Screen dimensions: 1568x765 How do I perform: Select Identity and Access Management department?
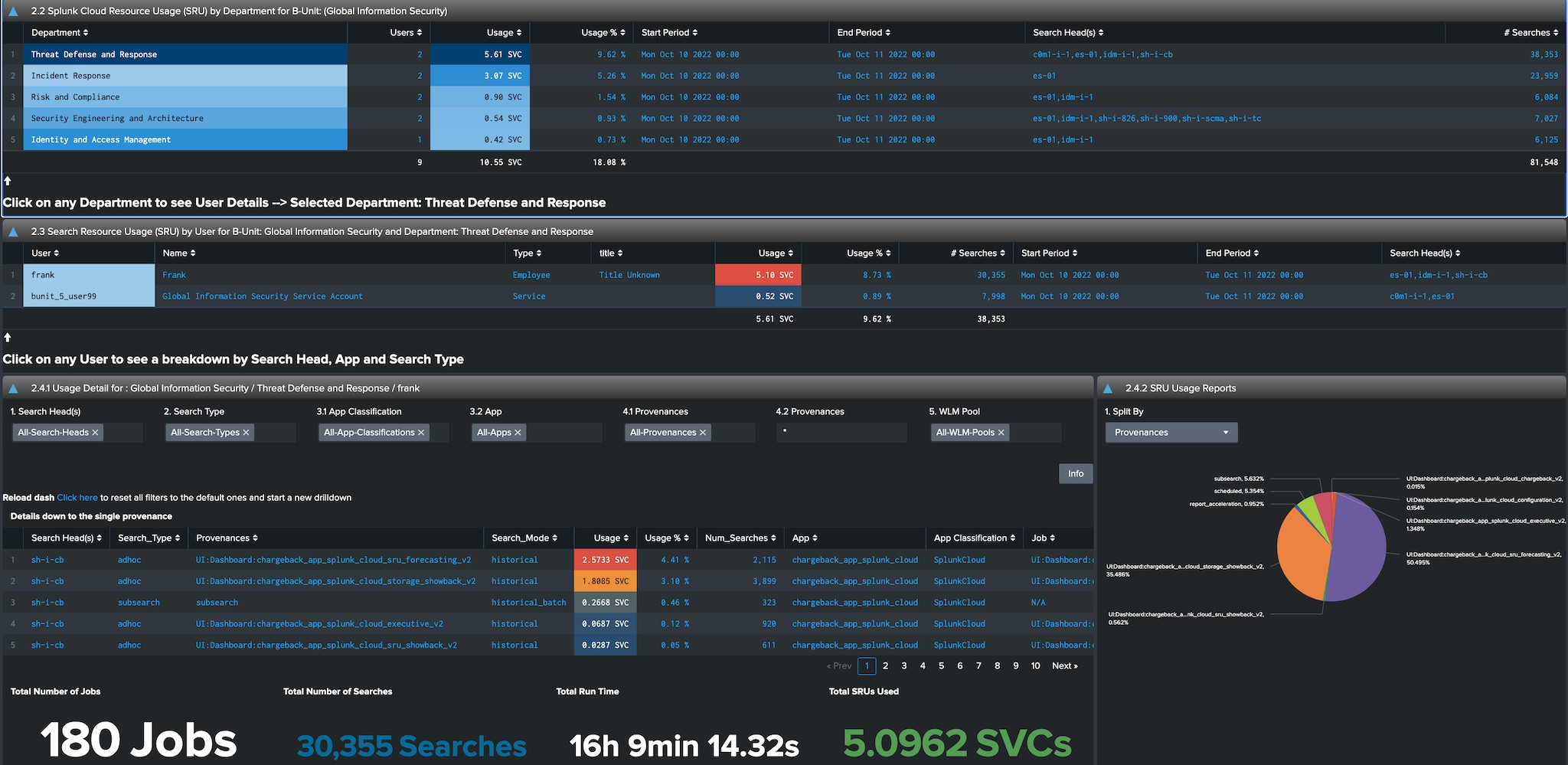185,140
